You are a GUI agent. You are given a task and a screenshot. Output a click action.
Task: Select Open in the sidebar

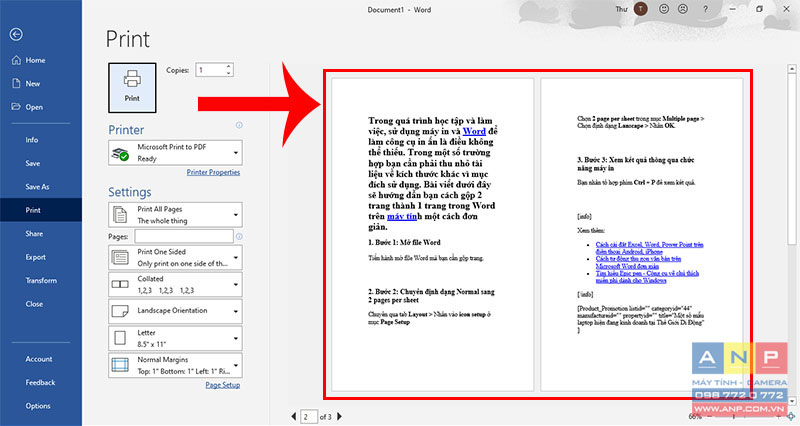[x=41, y=107]
